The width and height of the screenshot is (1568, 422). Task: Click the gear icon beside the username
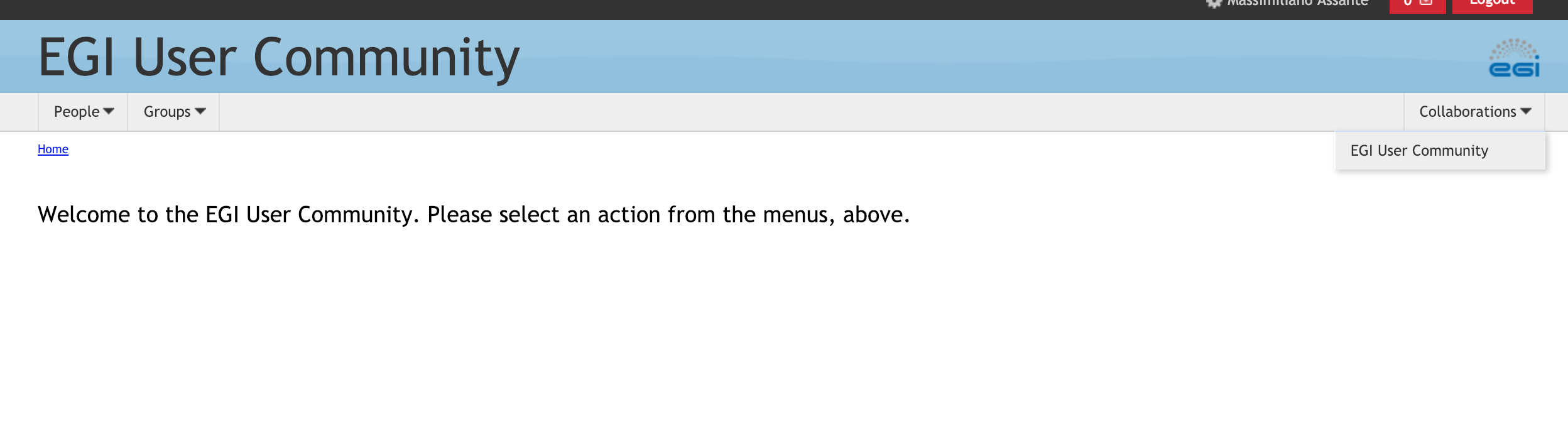point(1214,3)
